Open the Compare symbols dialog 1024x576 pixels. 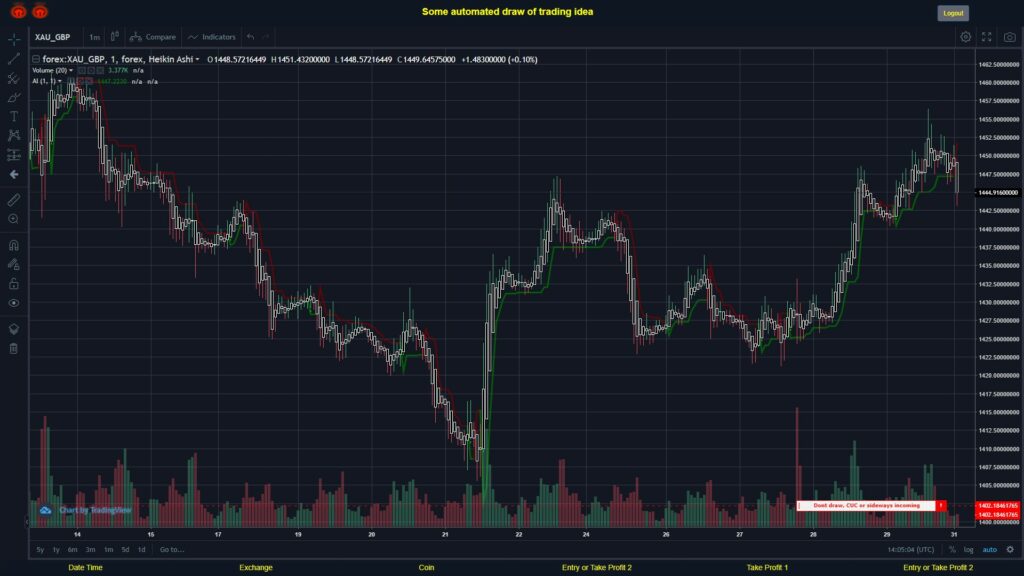(153, 37)
